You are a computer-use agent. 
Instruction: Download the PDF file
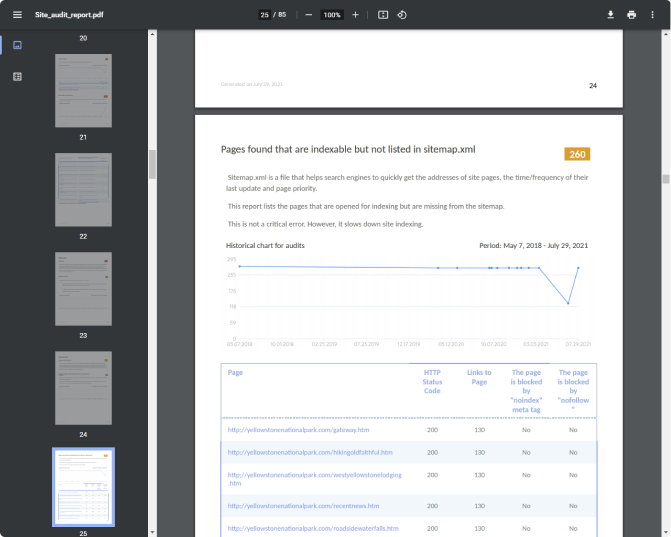[610, 15]
